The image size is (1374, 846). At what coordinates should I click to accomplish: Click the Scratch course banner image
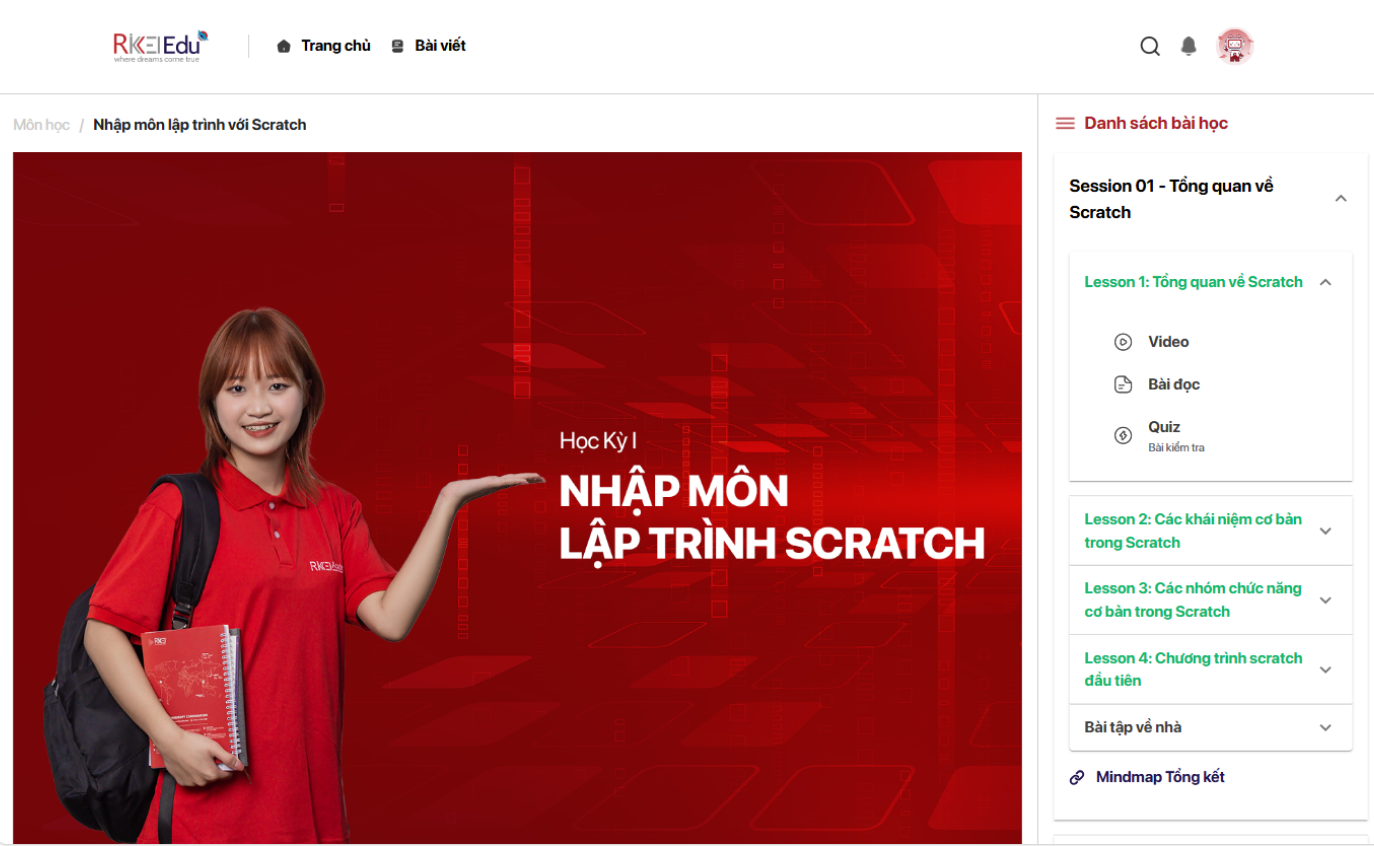517,497
